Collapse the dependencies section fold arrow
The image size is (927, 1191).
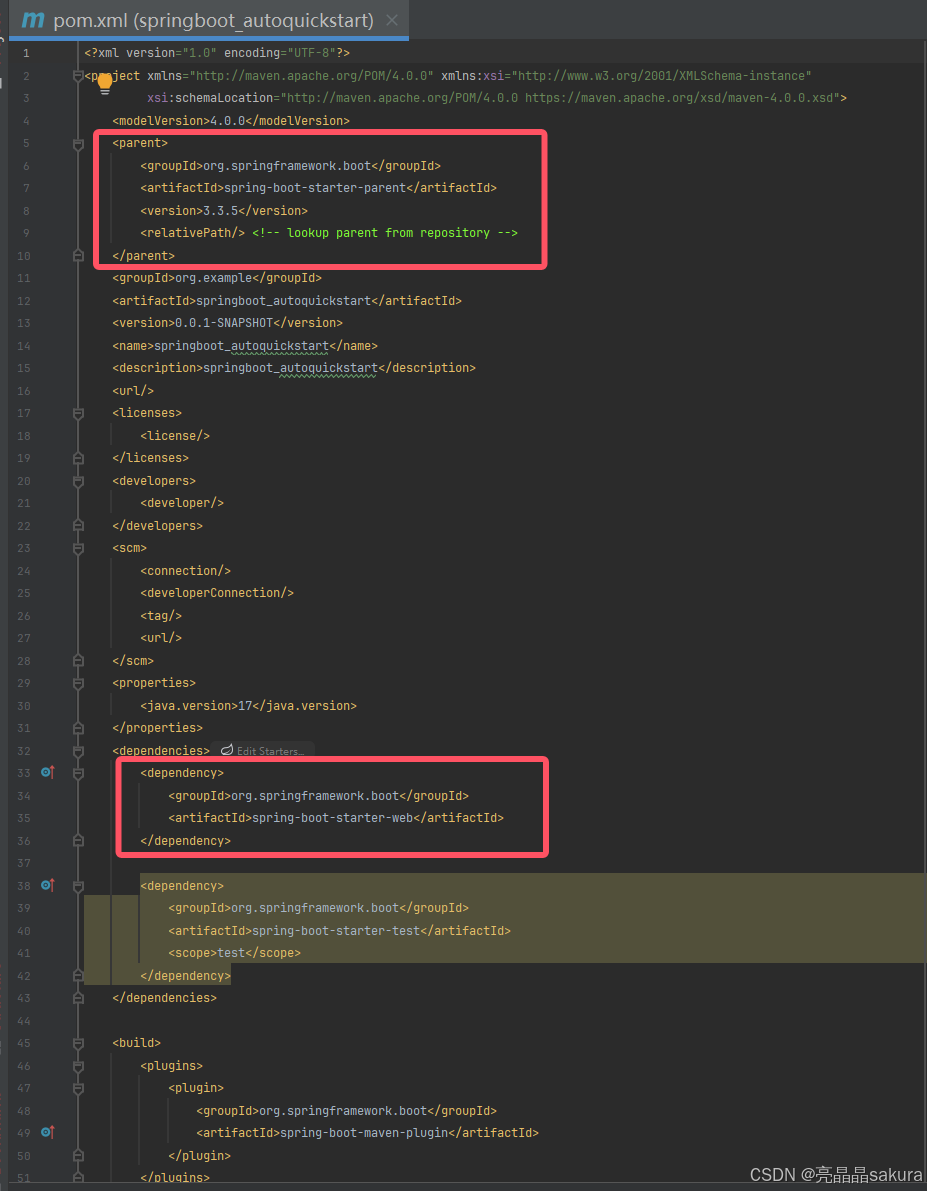tap(78, 750)
